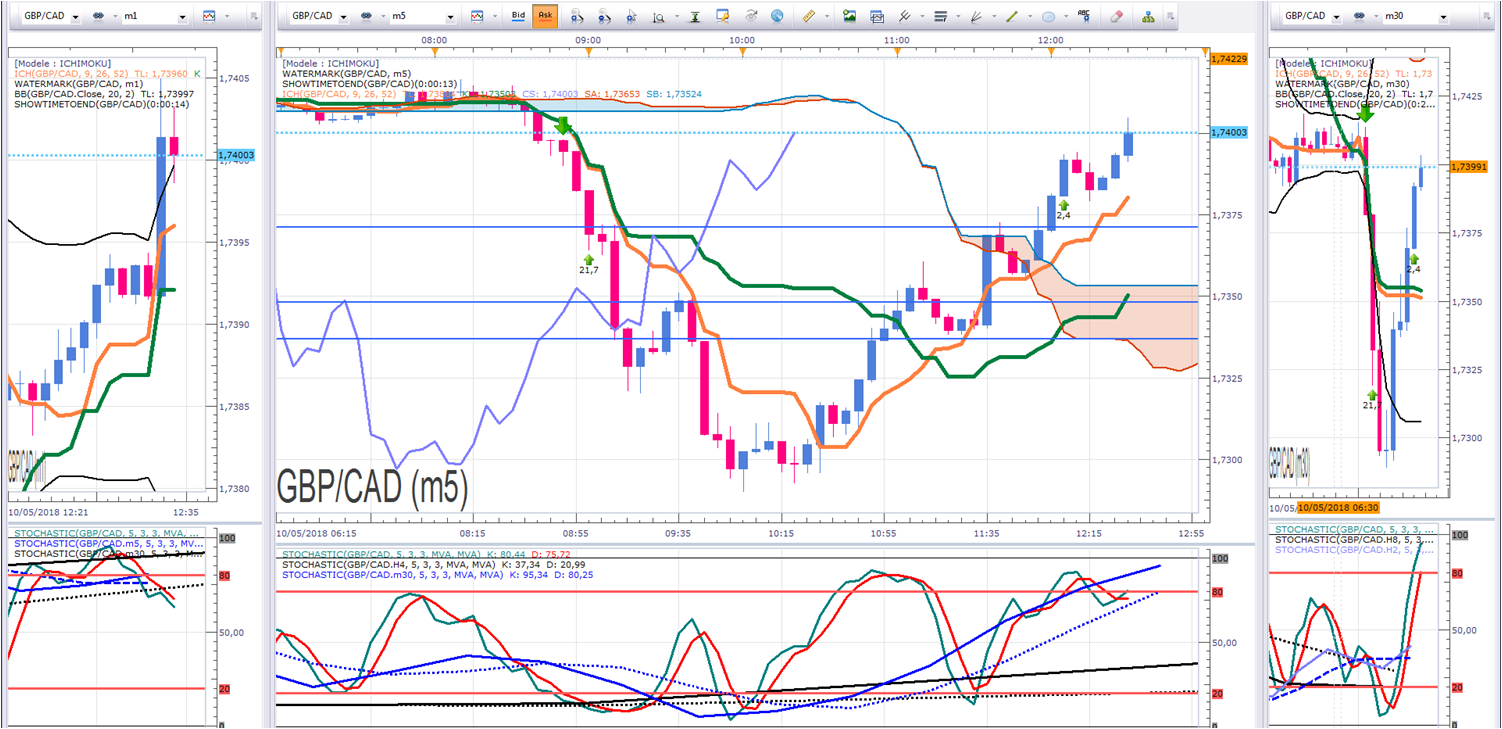Click the zoom-to-area magnifier icon

coord(657,16)
